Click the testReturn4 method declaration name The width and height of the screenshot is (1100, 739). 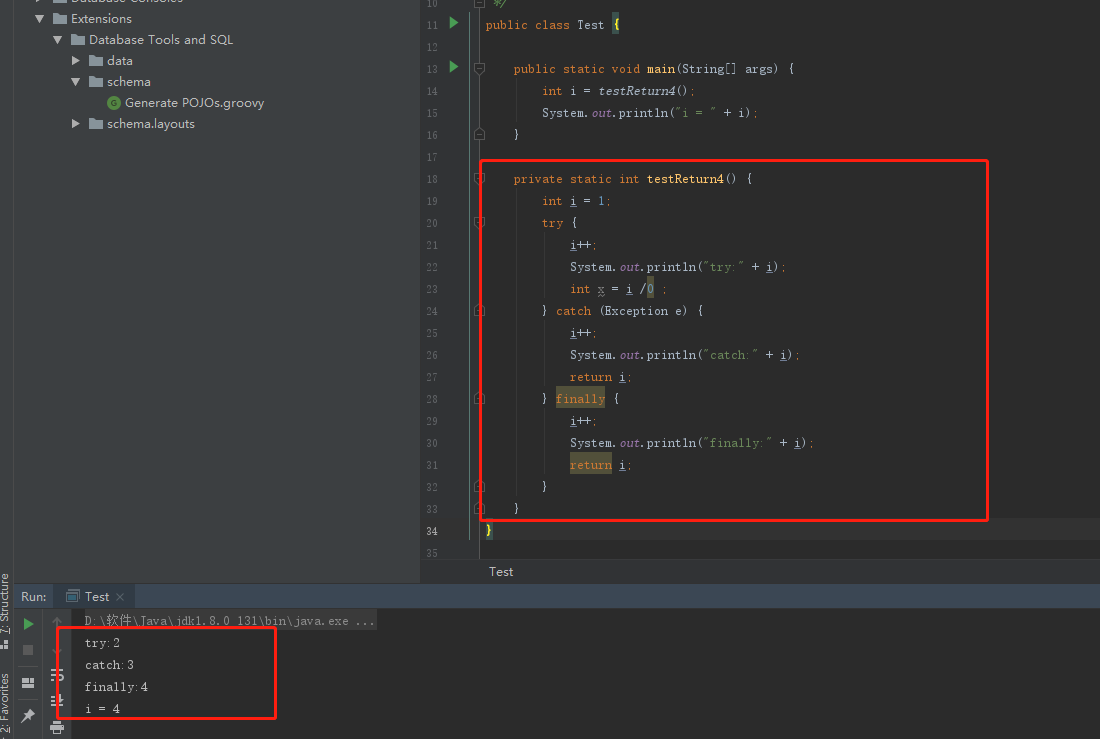tap(685, 179)
